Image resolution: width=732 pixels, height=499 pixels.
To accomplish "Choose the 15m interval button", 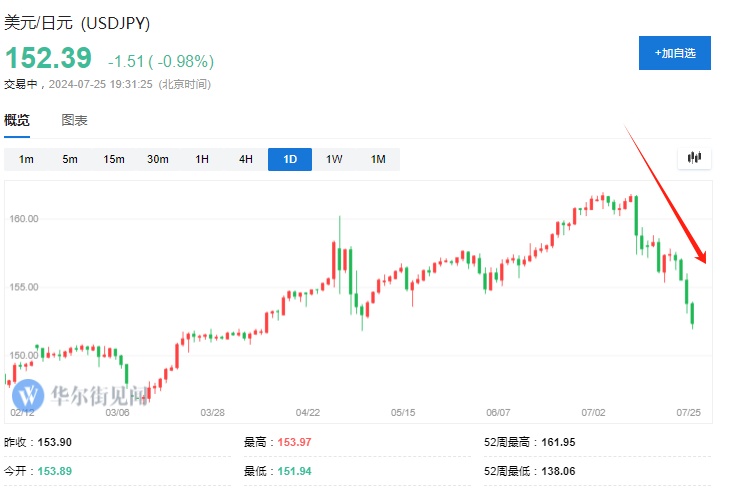I will [114, 159].
